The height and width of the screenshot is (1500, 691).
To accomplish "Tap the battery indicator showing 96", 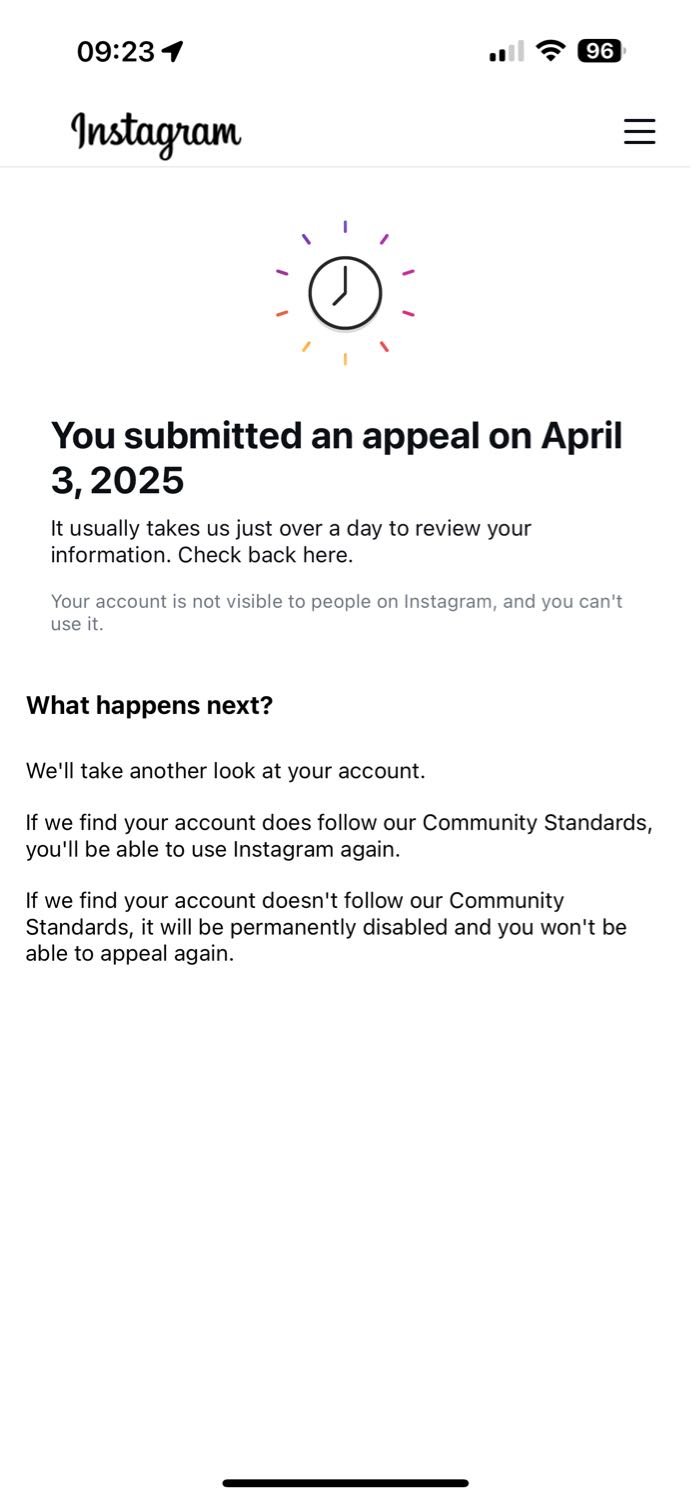I will tap(601, 51).
